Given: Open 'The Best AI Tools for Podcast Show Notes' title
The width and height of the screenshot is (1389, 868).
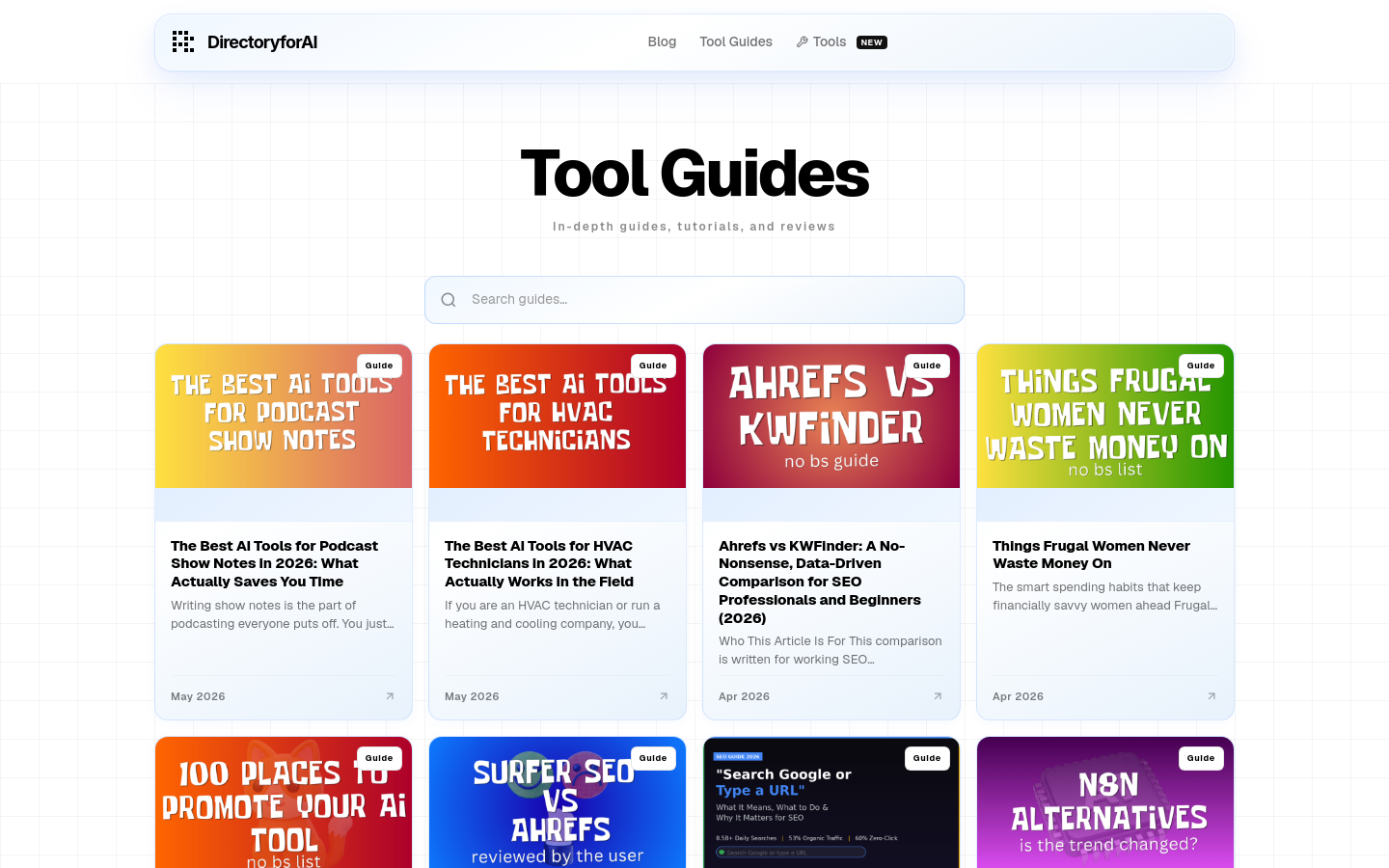Looking at the screenshot, I should (x=275, y=563).
